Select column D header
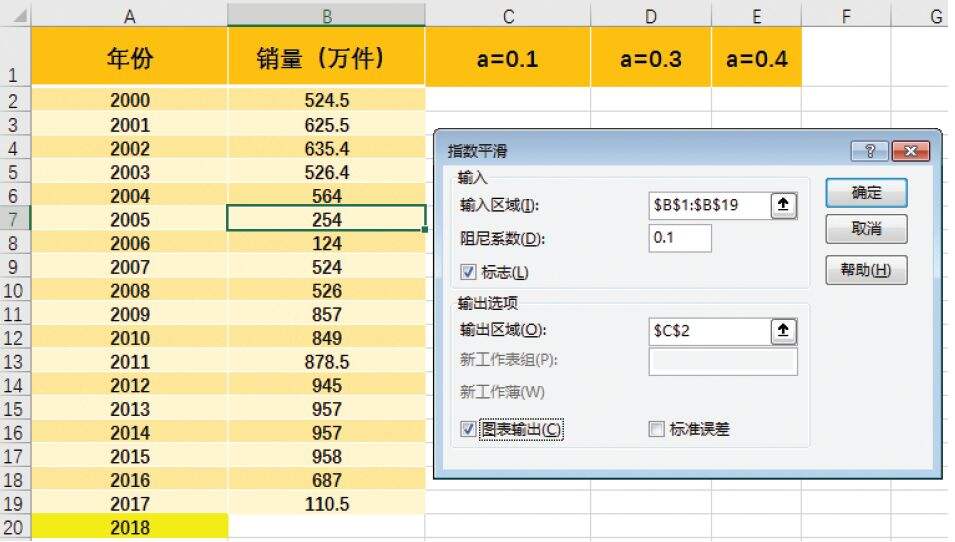This screenshot has height=542, width=955. tap(650, 16)
